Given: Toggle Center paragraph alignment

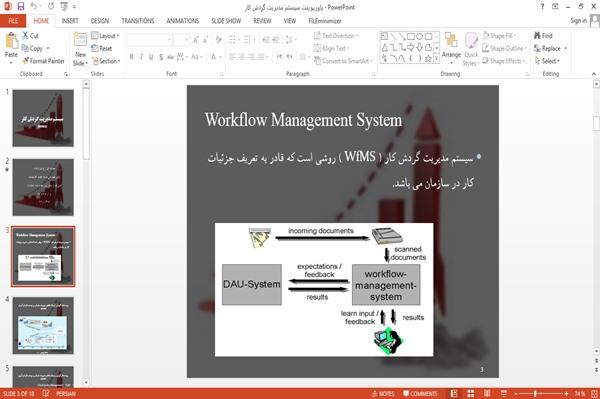Looking at the screenshot, I should coord(242,57).
